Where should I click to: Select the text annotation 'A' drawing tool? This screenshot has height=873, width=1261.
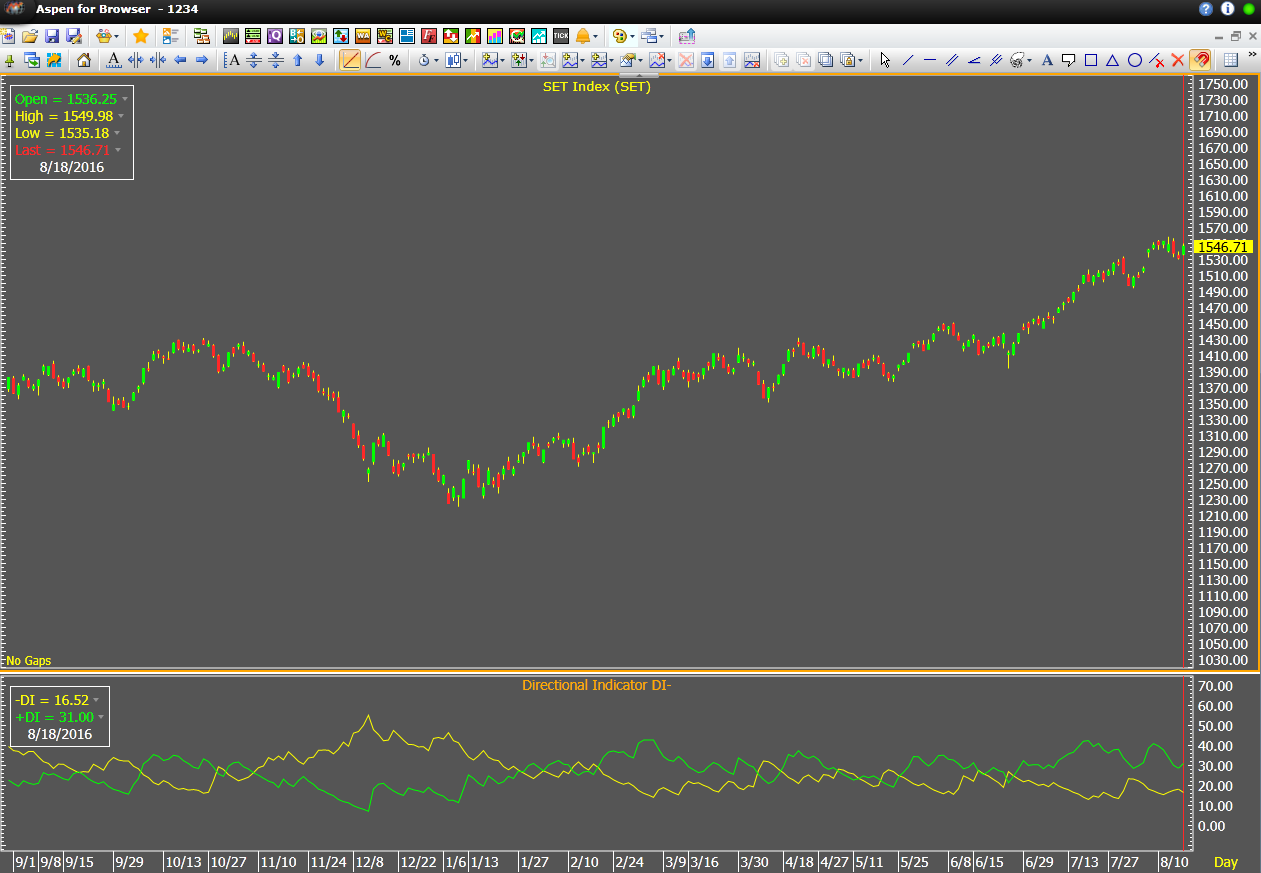pos(1047,60)
